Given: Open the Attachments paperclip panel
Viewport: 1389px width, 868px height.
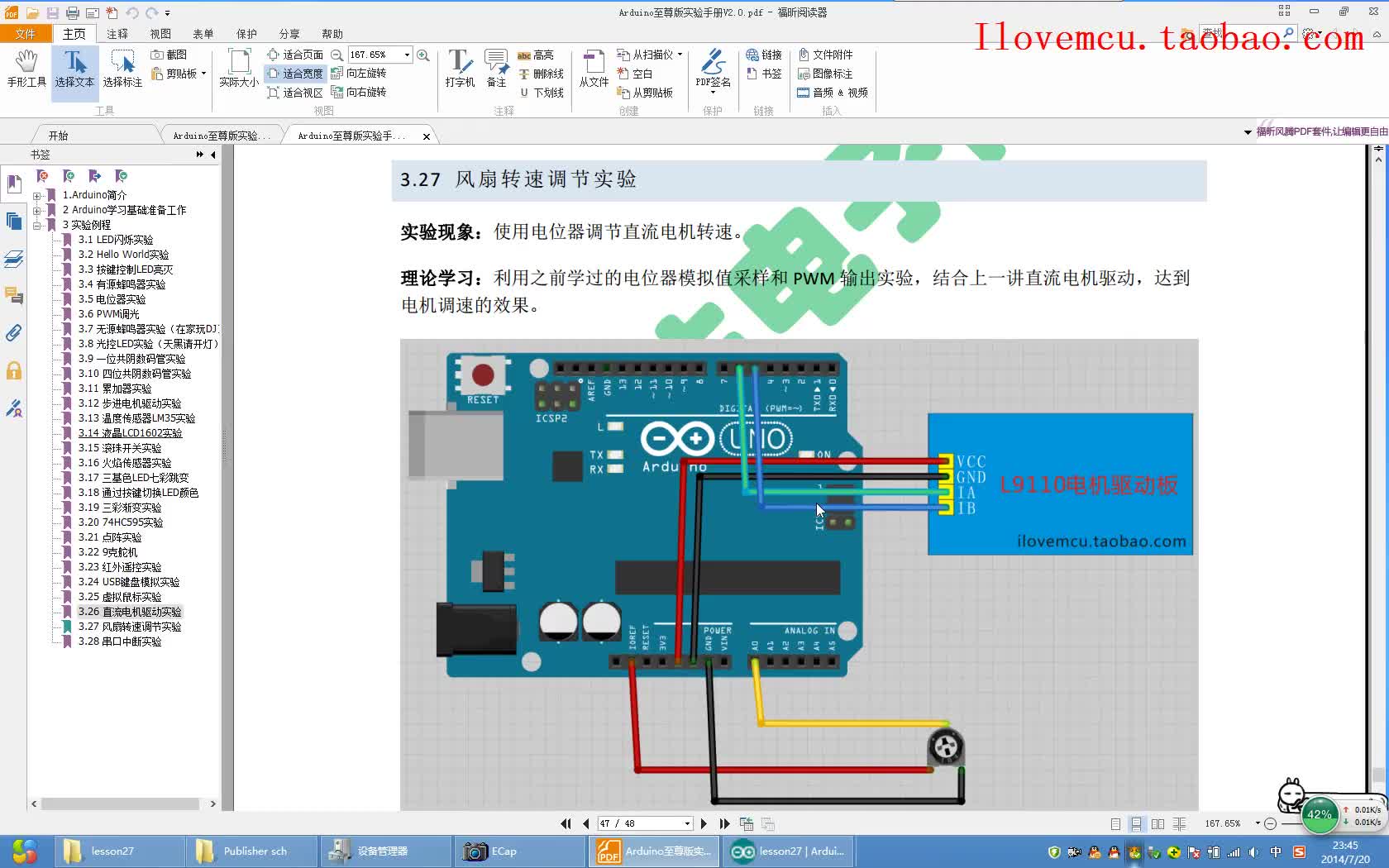Looking at the screenshot, I should [x=13, y=332].
